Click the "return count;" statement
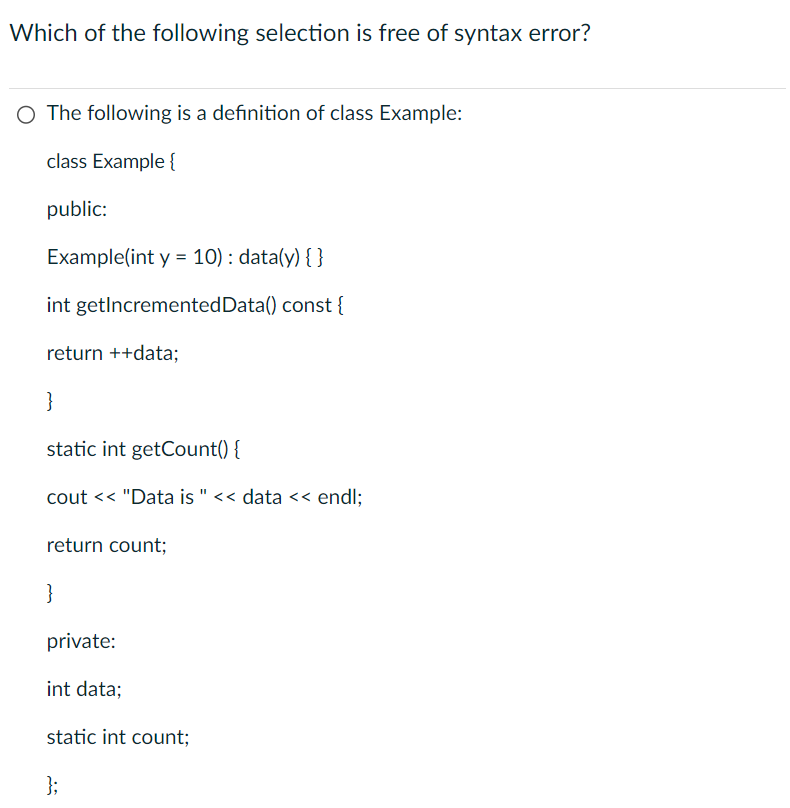The image size is (790, 808). (107, 545)
